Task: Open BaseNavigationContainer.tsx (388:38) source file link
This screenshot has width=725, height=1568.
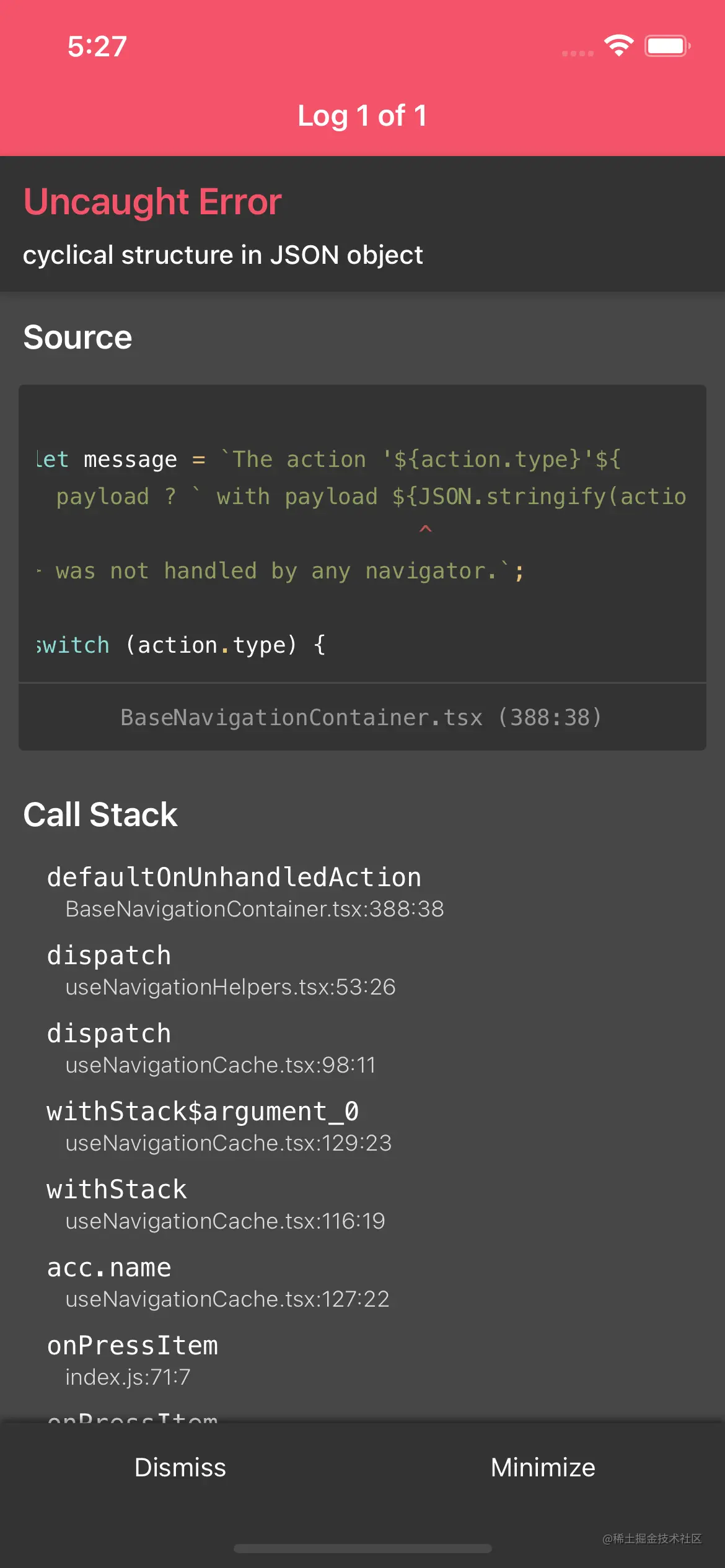Action: click(x=362, y=717)
